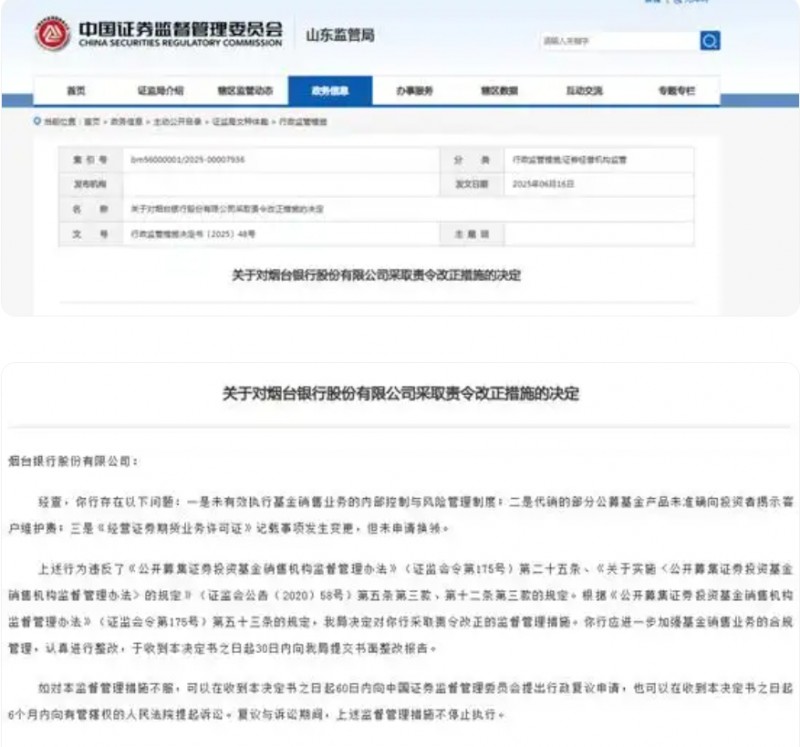Select highlighted 政务信息 tab in navigation bar

click(330, 91)
